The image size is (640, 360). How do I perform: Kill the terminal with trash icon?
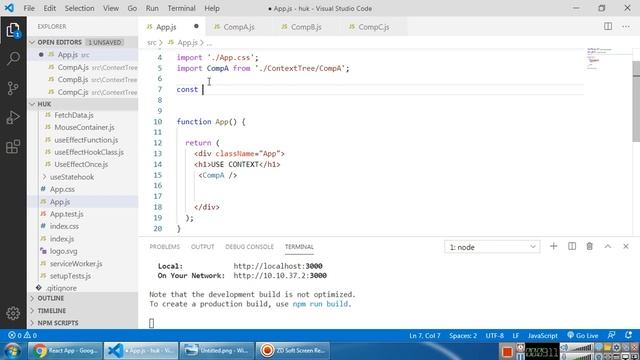(589, 246)
